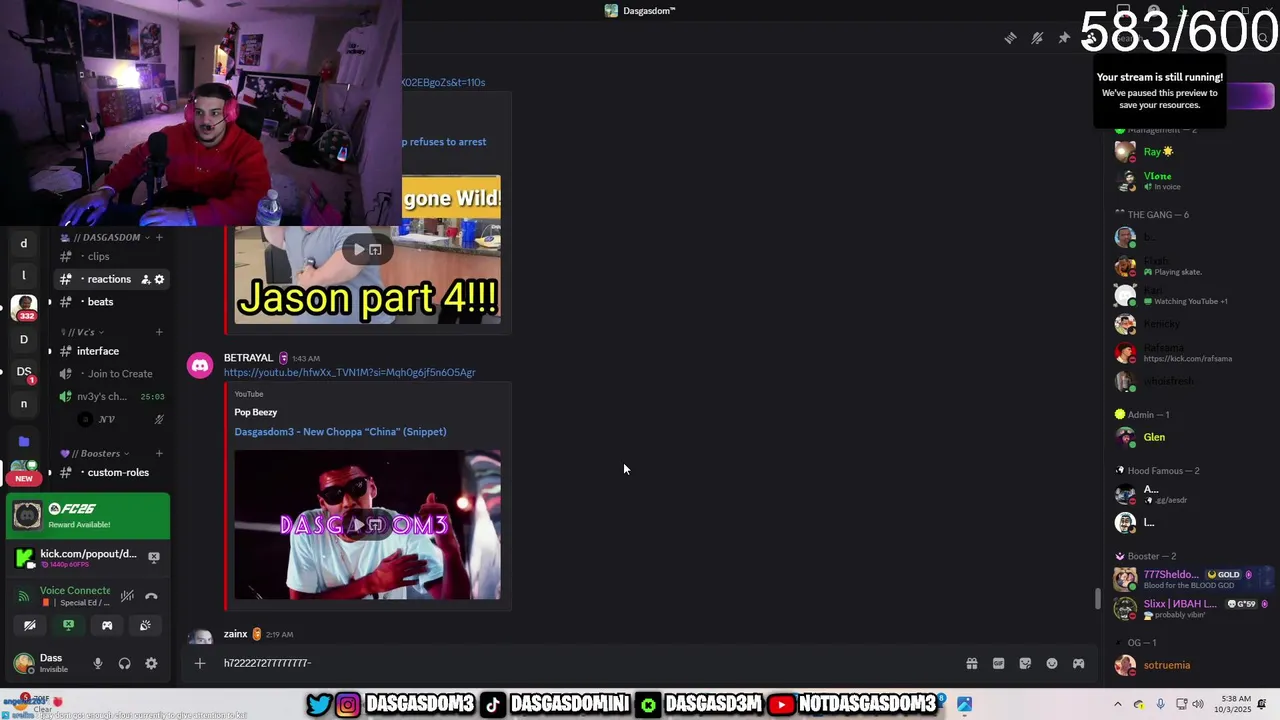Open the 'n' server icon

[x=24, y=404]
